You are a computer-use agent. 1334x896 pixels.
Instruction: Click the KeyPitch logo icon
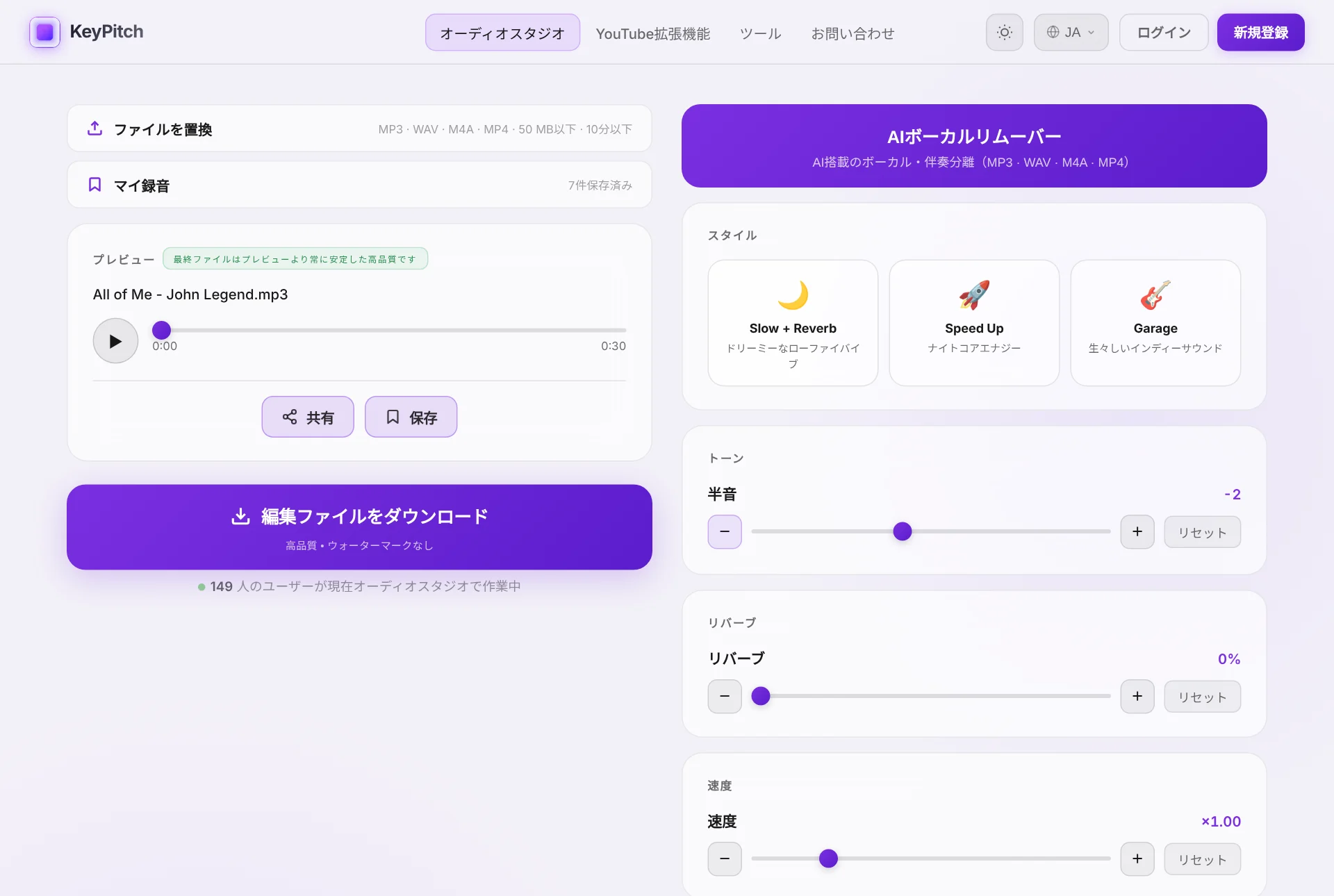click(44, 32)
